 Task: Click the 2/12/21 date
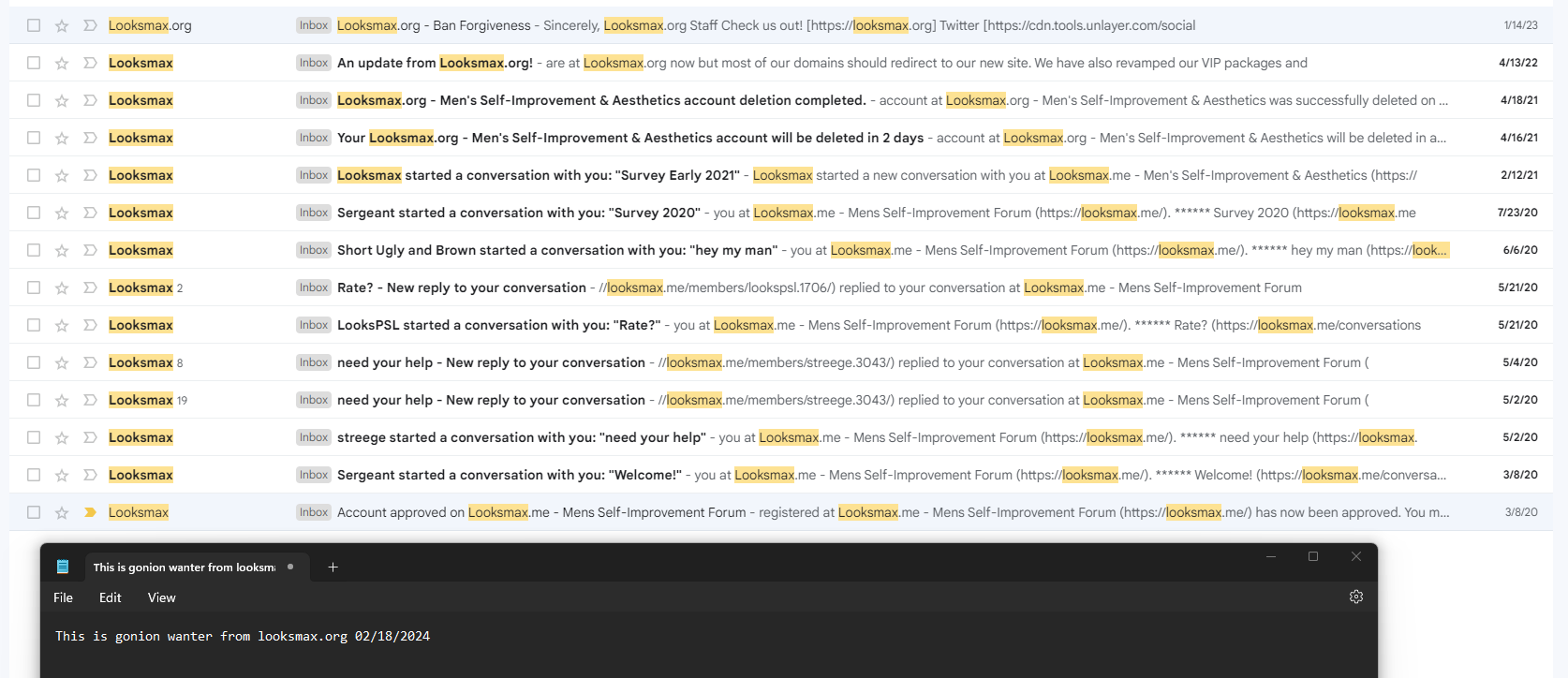1519,175
